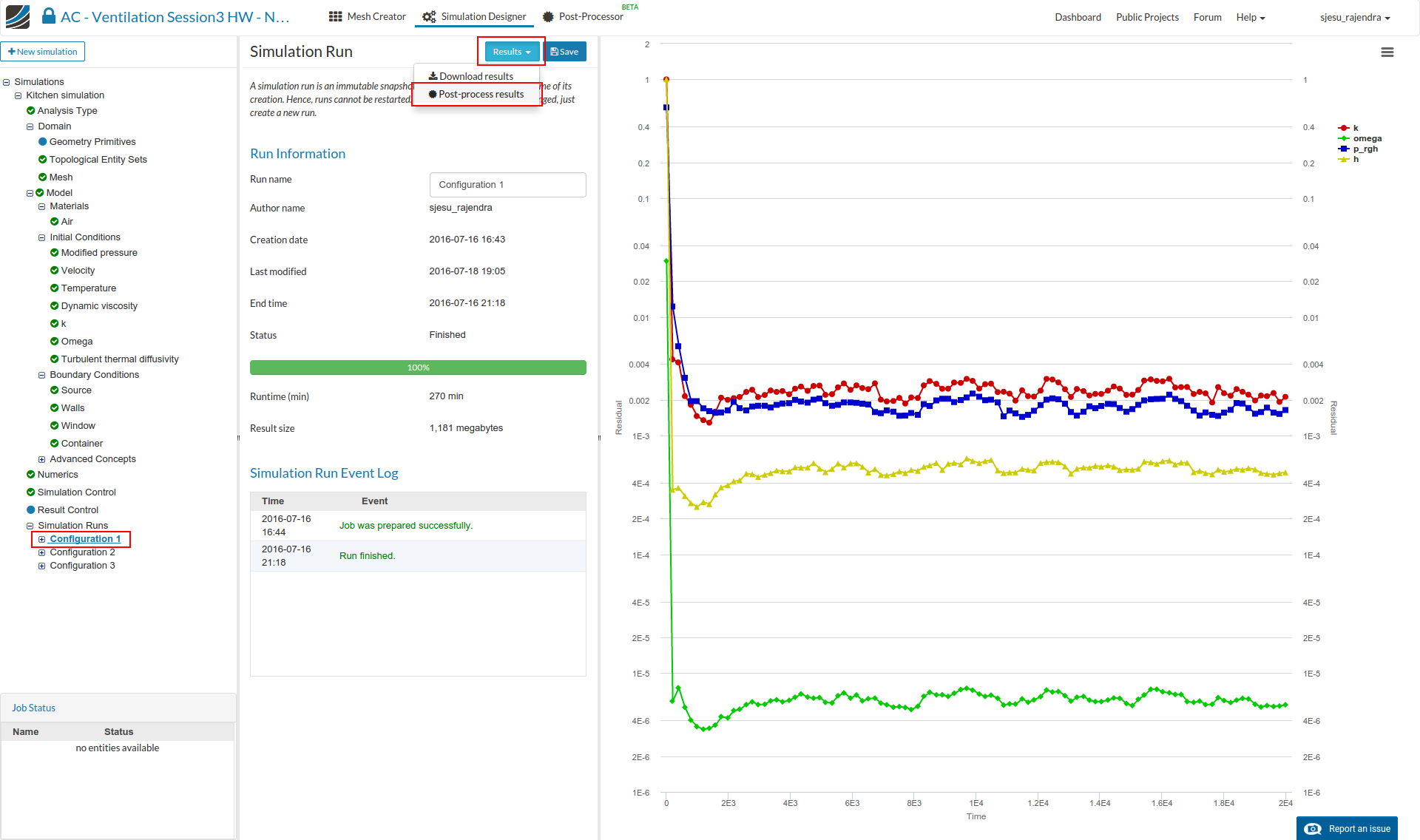The image size is (1420, 840).
Task: Click the Run name input field
Action: click(507, 185)
